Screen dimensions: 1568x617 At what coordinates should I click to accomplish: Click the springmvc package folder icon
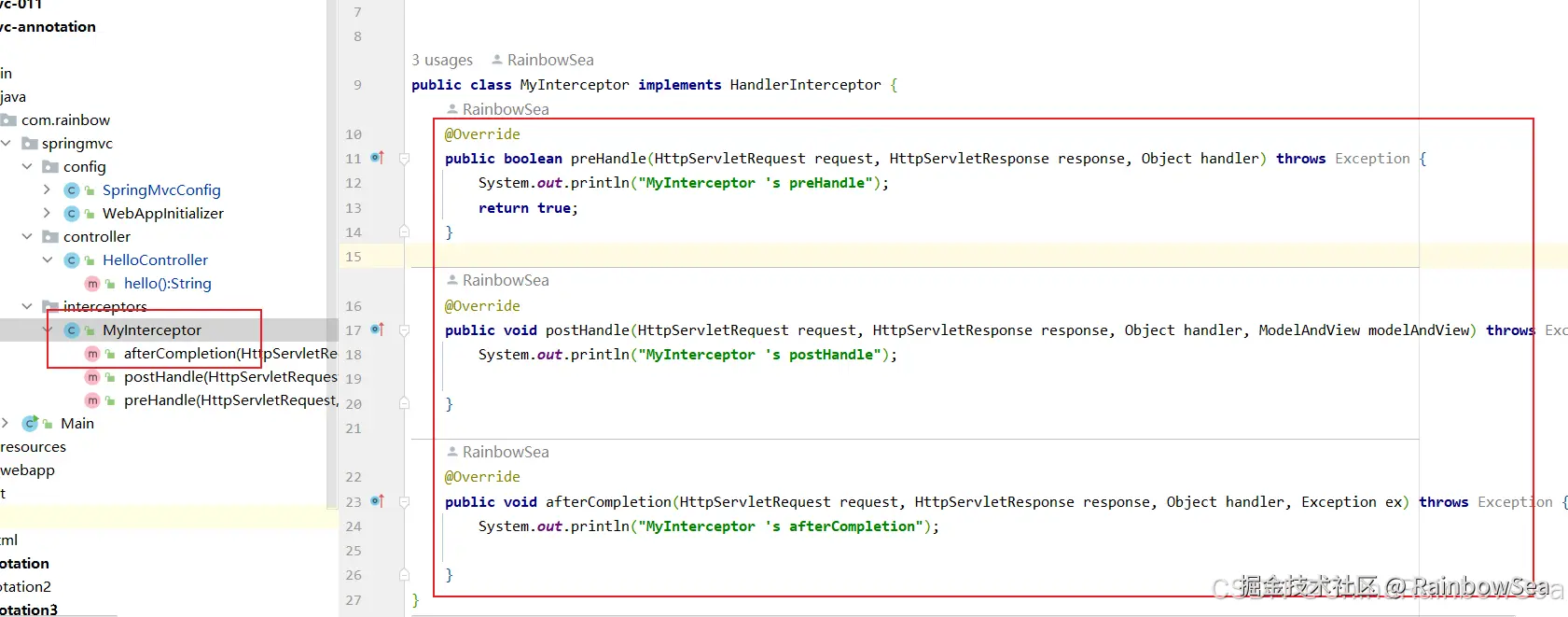click(30, 144)
